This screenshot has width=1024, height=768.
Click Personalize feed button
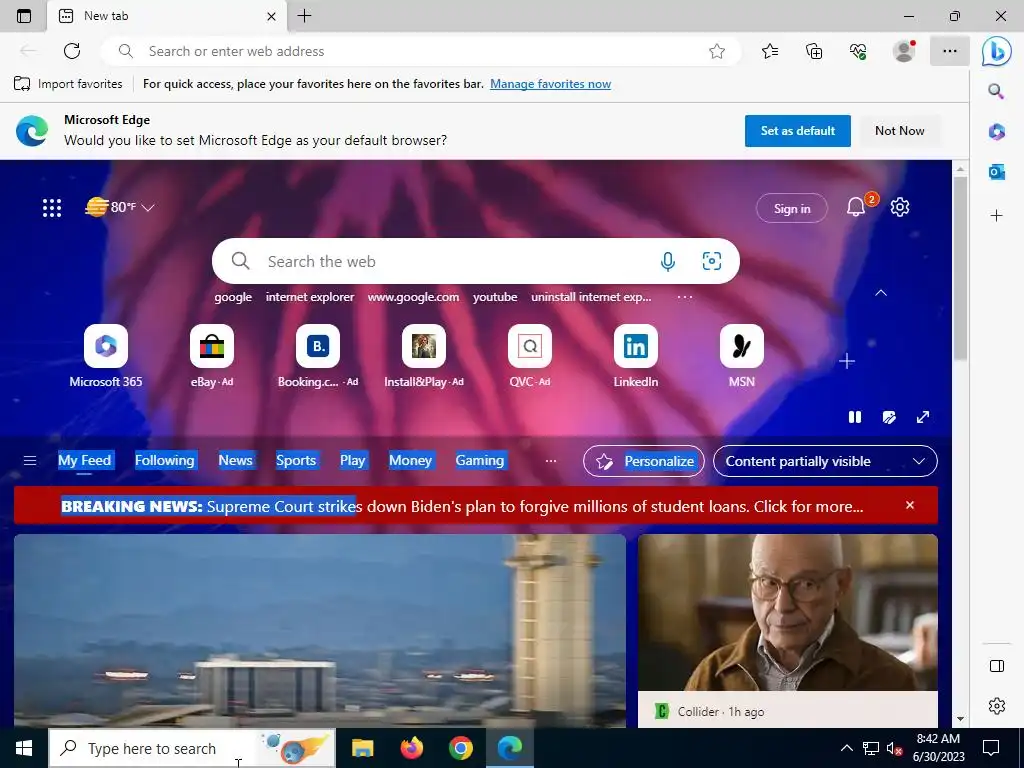tap(643, 461)
